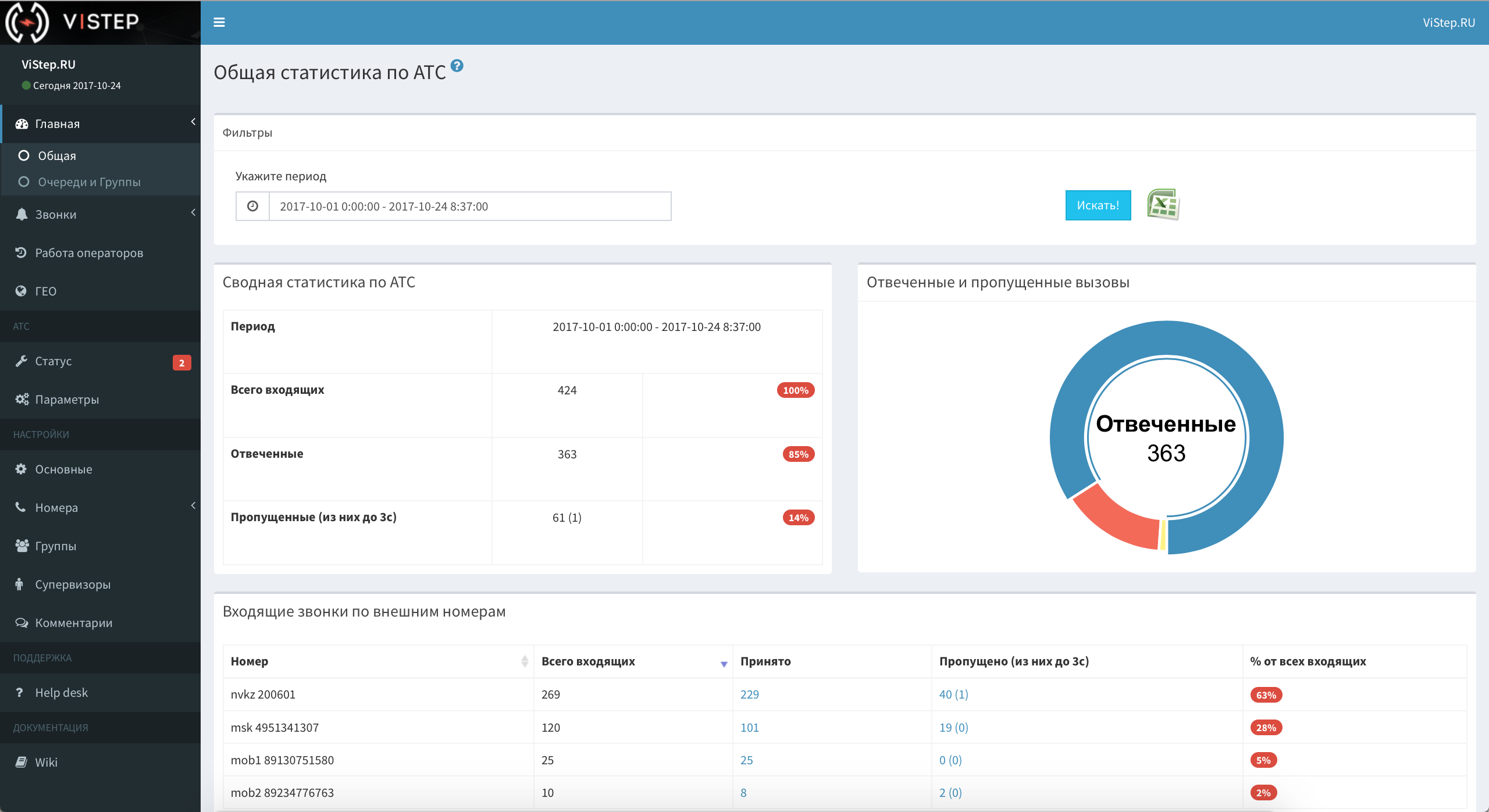Open the Wiki documentation item

pos(100,762)
